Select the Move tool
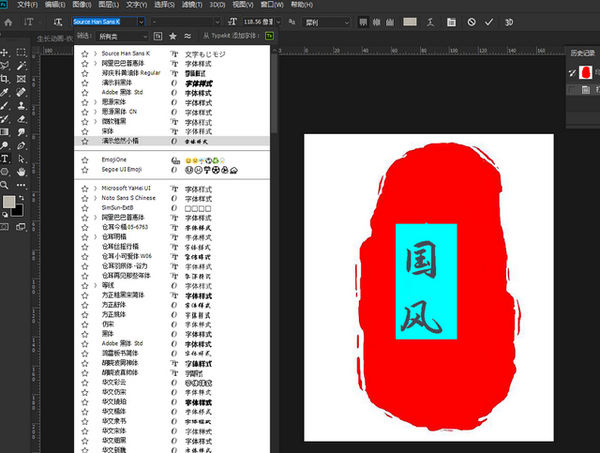Image resolution: width=600 pixels, height=453 pixels. 7,52
